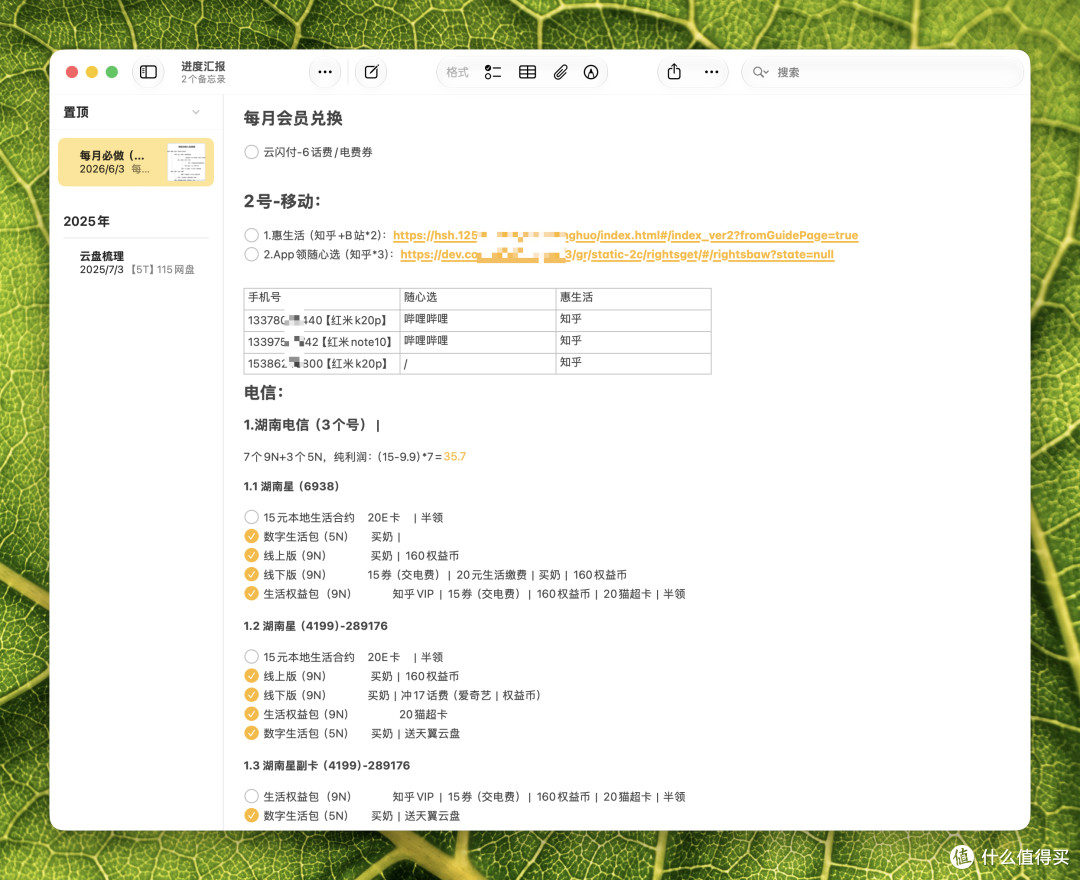The height and width of the screenshot is (880, 1080).
Task: Check 云闪付-6话费/电费券 item
Action: click(x=251, y=152)
